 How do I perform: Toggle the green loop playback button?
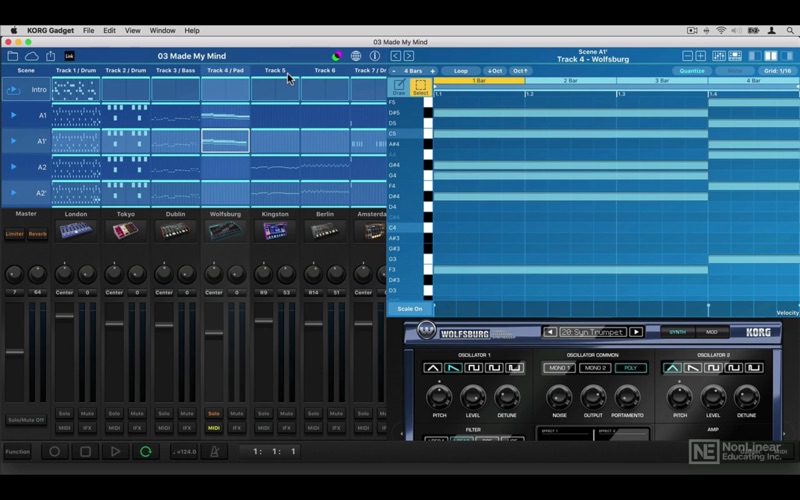tap(146, 452)
